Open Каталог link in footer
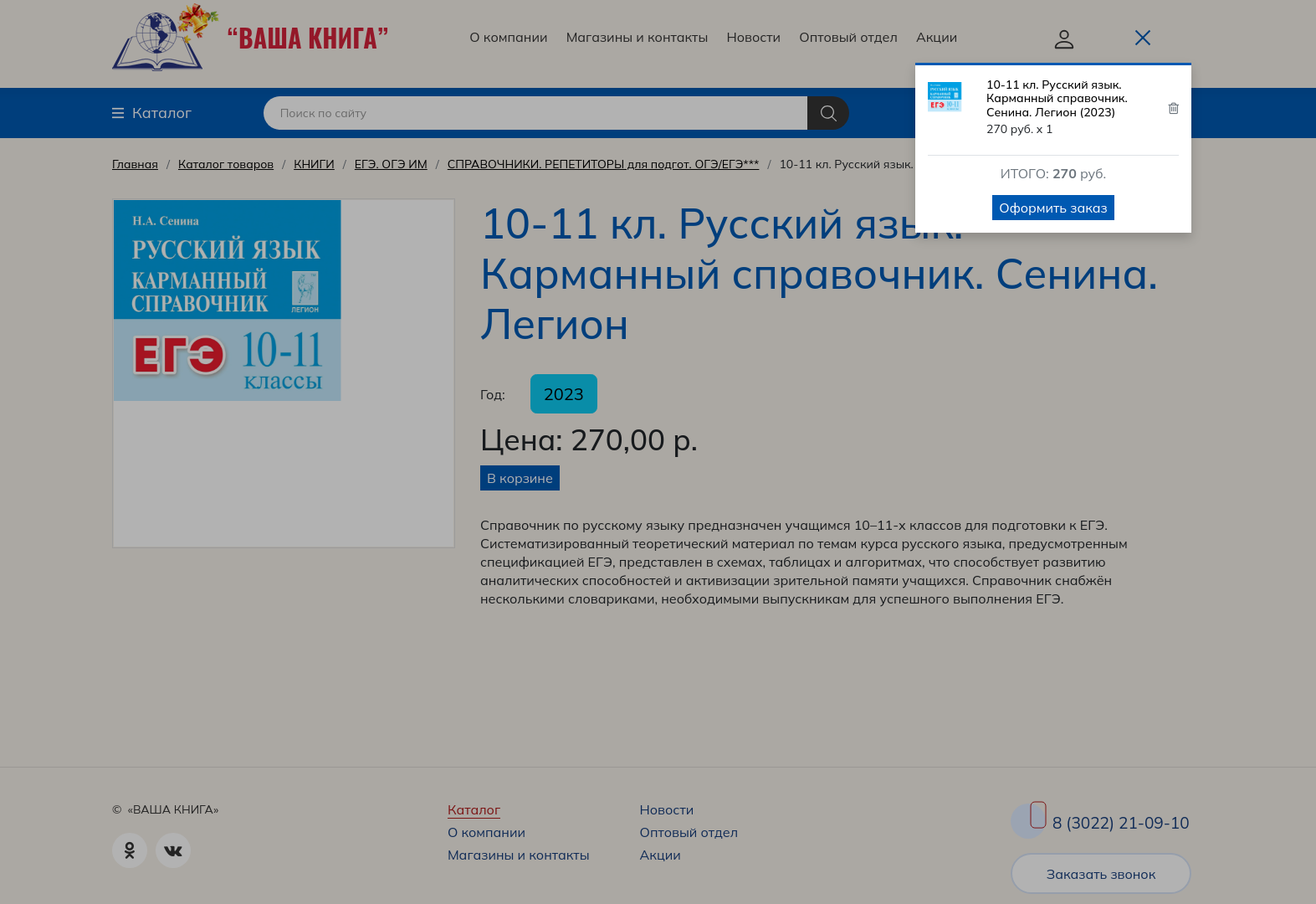 tap(474, 809)
